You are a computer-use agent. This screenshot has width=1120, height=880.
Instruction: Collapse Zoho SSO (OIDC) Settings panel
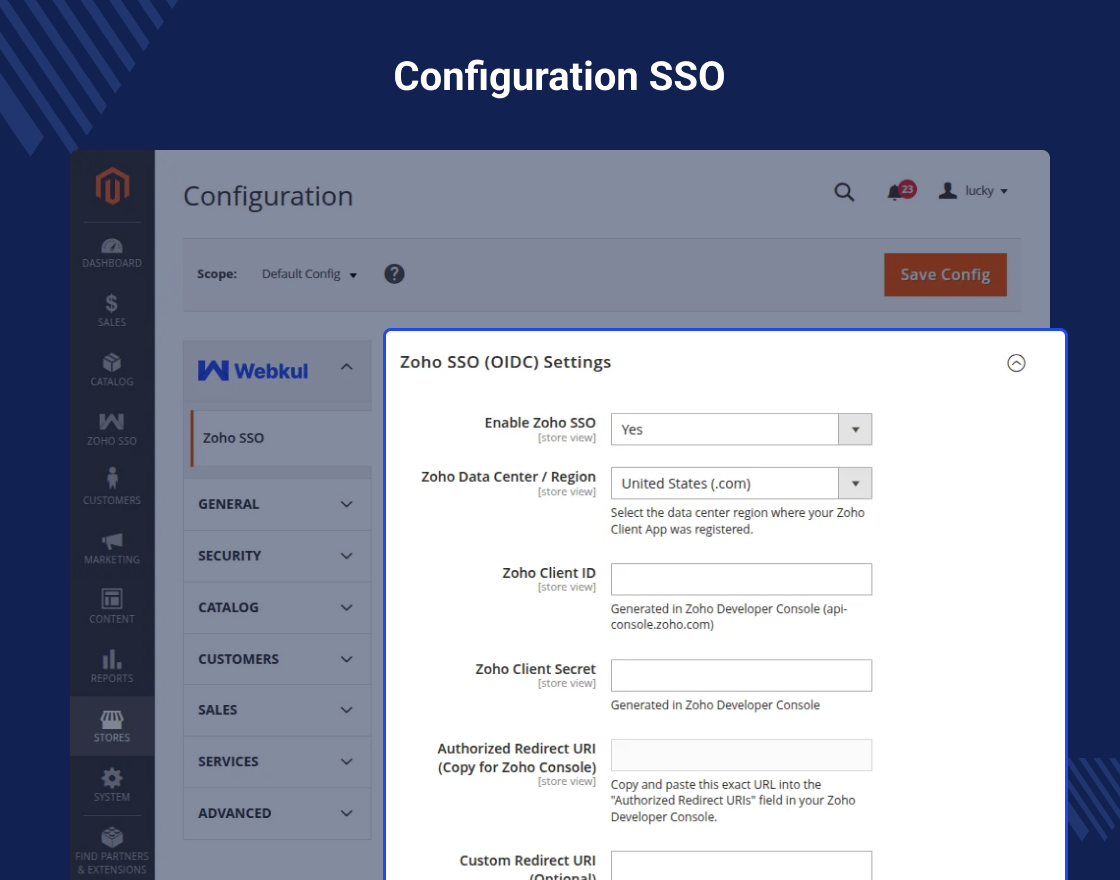[x=1016, y=363]
